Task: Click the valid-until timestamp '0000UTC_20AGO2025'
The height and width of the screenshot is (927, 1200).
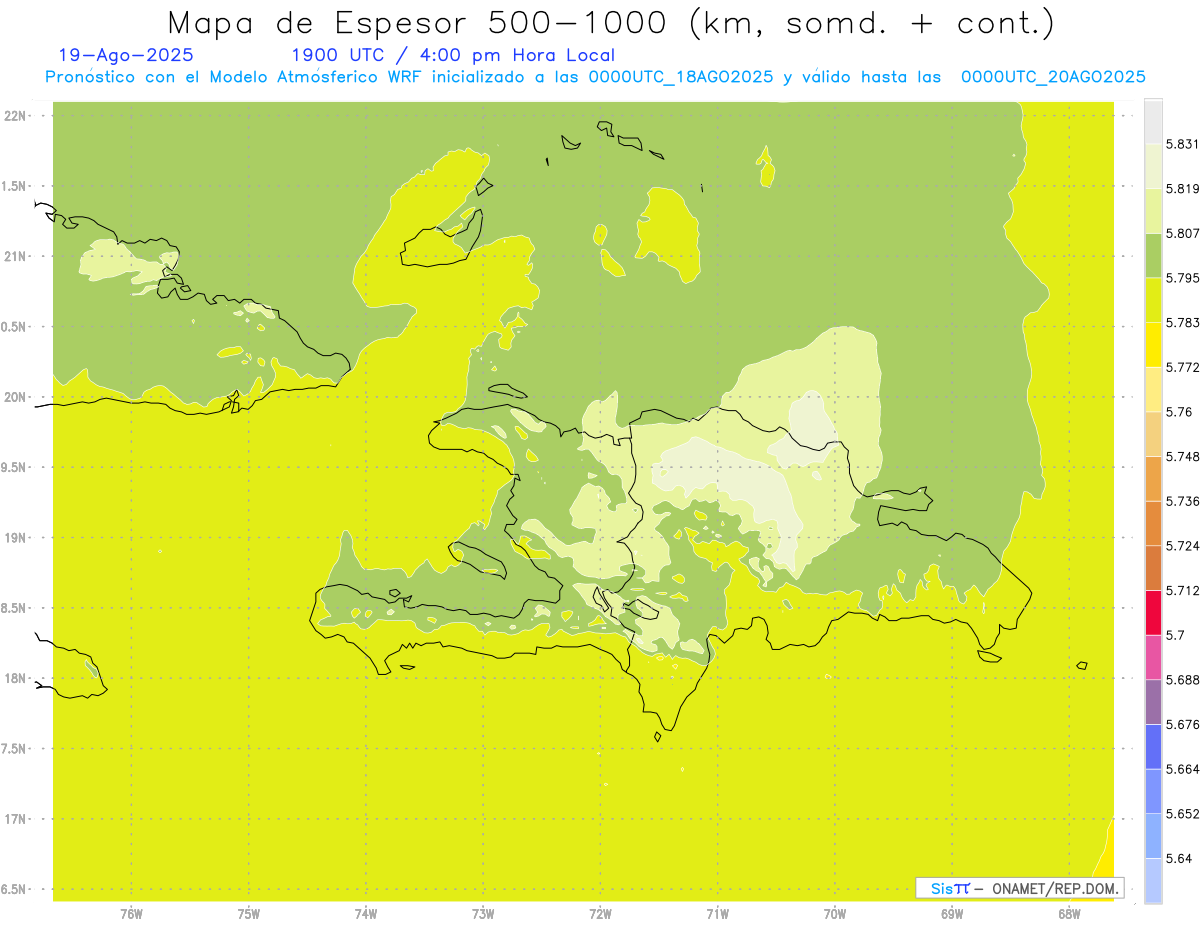Action: [1053, 77]
